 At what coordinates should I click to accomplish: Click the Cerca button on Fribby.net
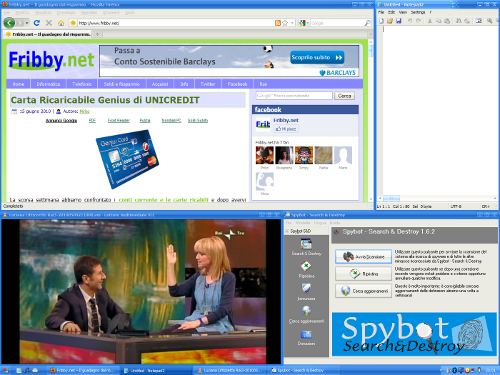click(x=344, y=96)
